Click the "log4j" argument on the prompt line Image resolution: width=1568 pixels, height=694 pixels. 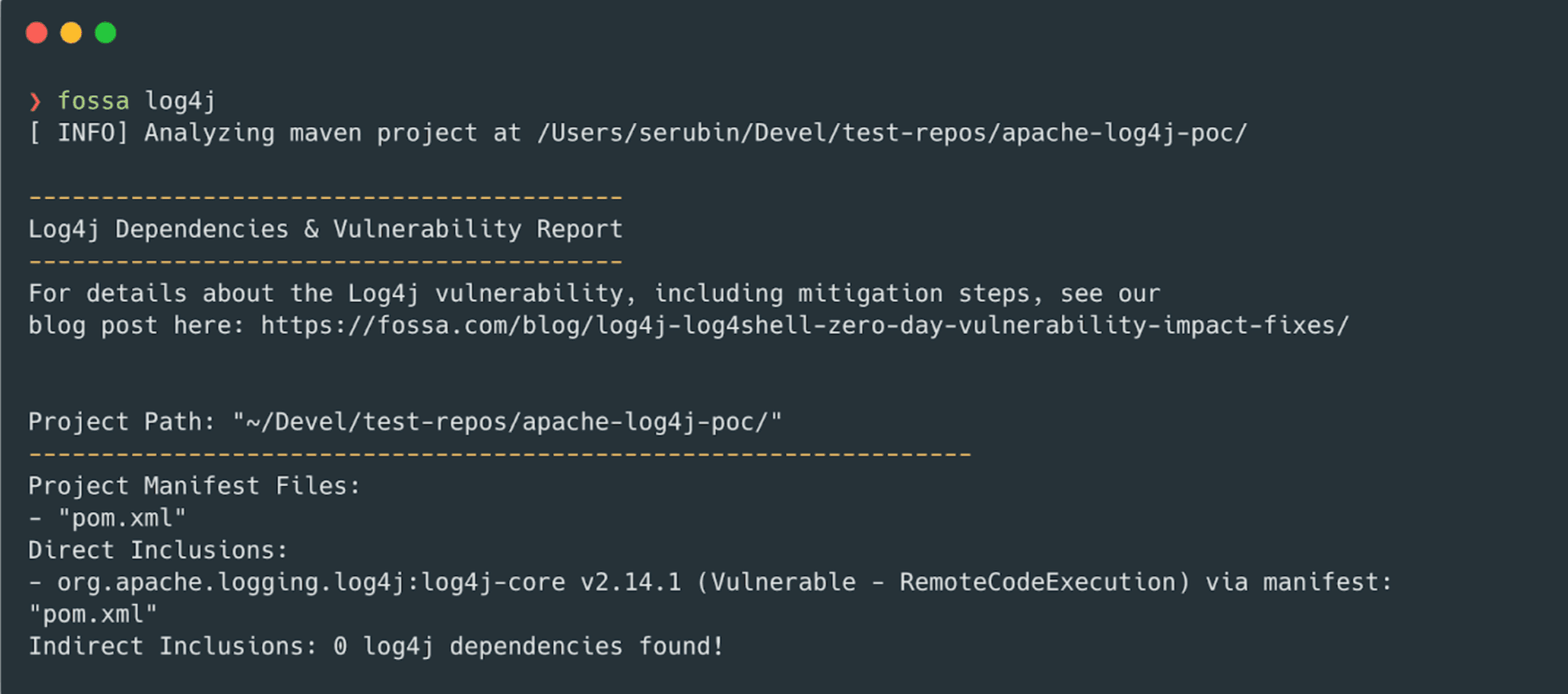180,101
